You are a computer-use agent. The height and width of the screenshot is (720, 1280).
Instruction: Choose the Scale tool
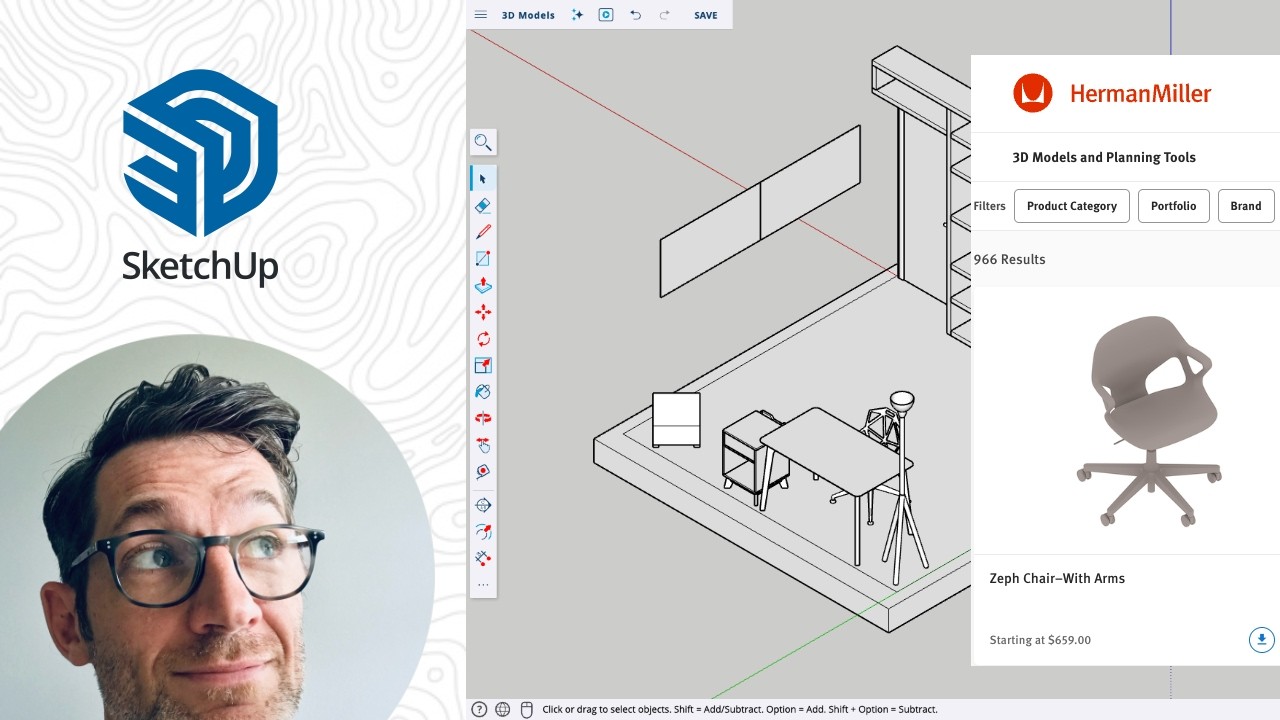[x=483, y=365]
